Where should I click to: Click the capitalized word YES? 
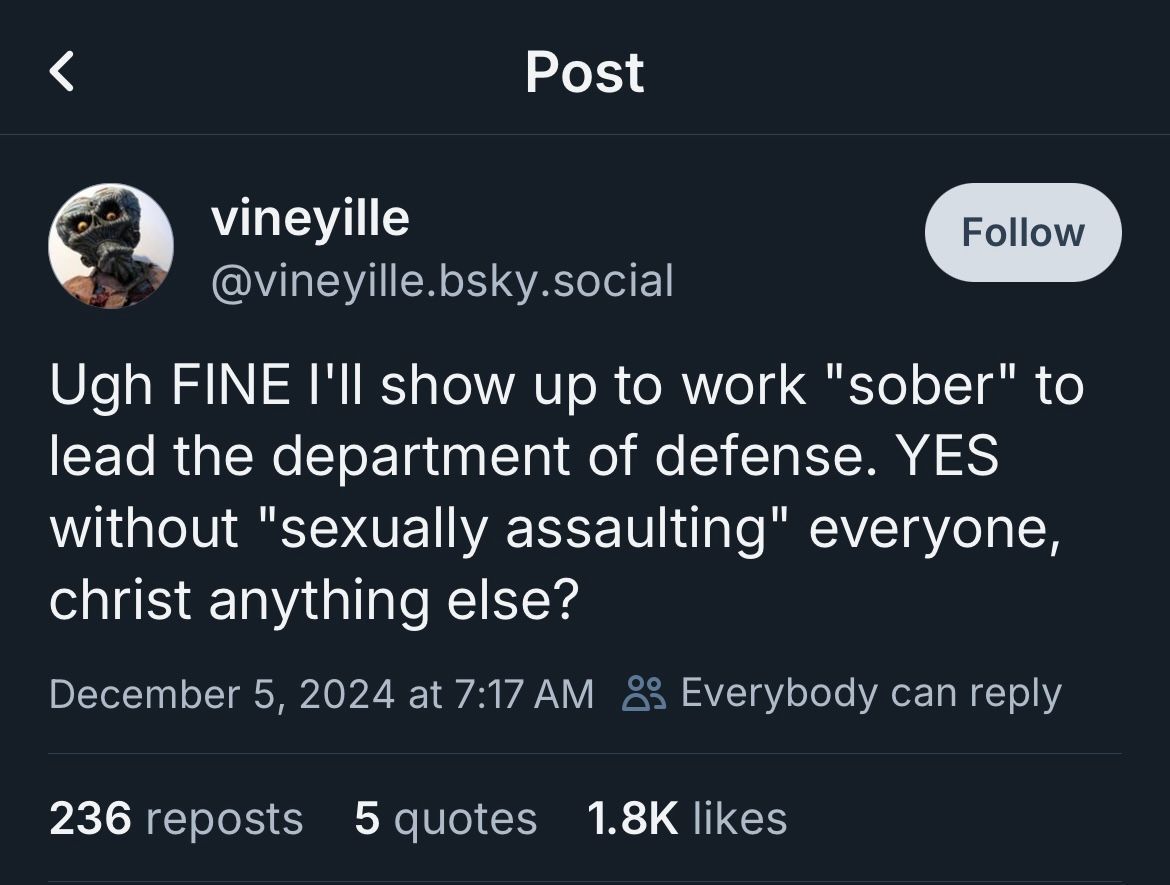(946, 455)
